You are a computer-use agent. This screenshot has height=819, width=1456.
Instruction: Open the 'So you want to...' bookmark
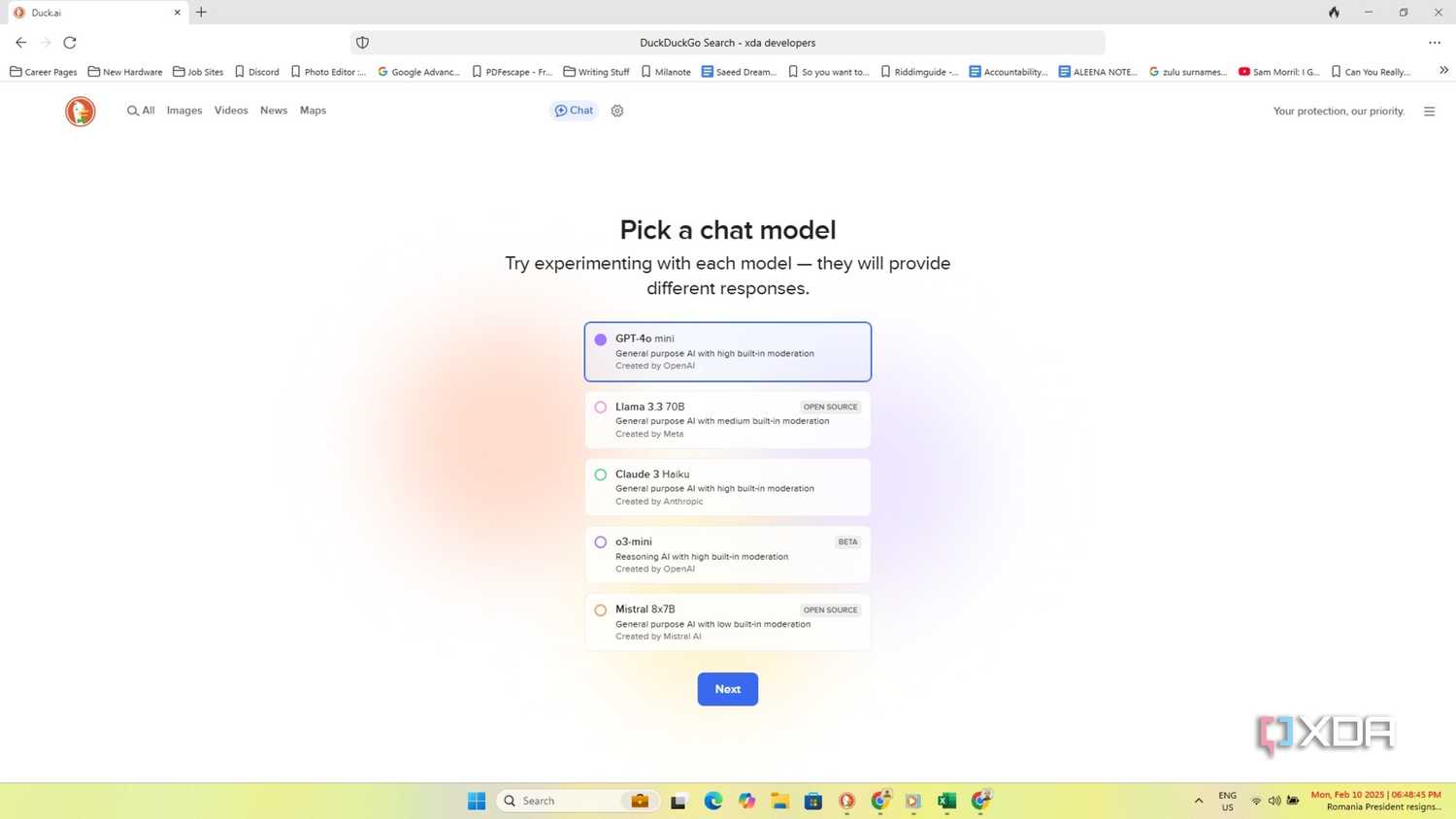(x=828, y=72)
